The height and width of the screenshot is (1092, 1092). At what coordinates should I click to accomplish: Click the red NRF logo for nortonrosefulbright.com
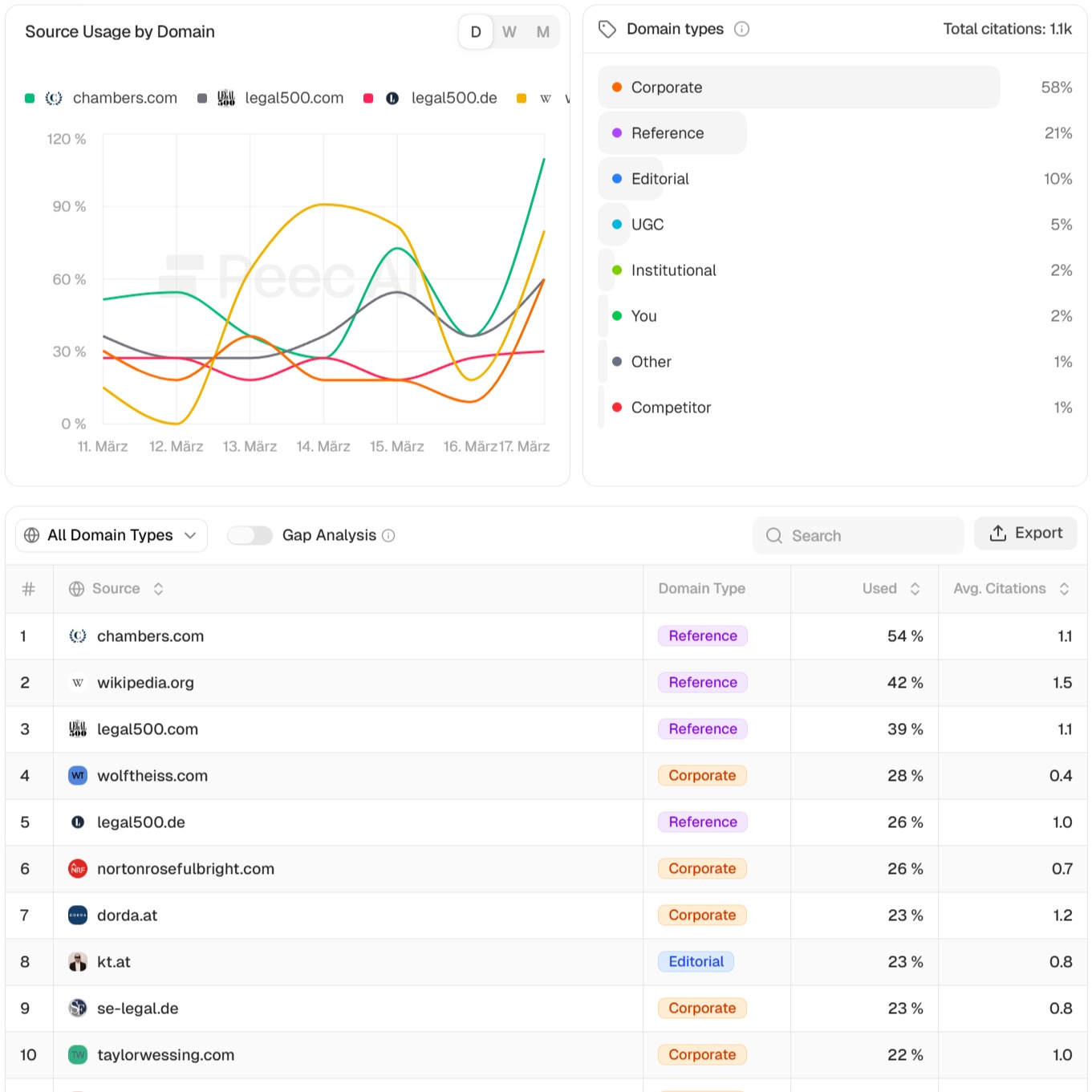point(77,868)
